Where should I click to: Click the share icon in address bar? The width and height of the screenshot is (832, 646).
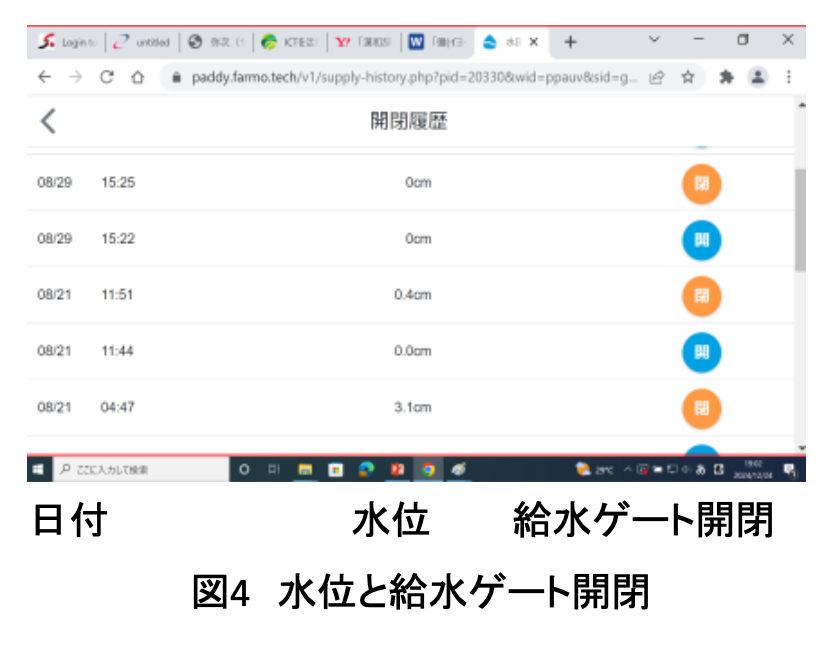[658, 77]
